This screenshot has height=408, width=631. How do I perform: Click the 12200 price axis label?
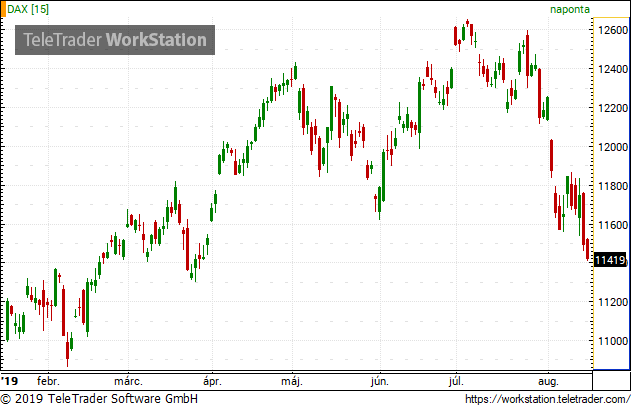pos(613,108)
